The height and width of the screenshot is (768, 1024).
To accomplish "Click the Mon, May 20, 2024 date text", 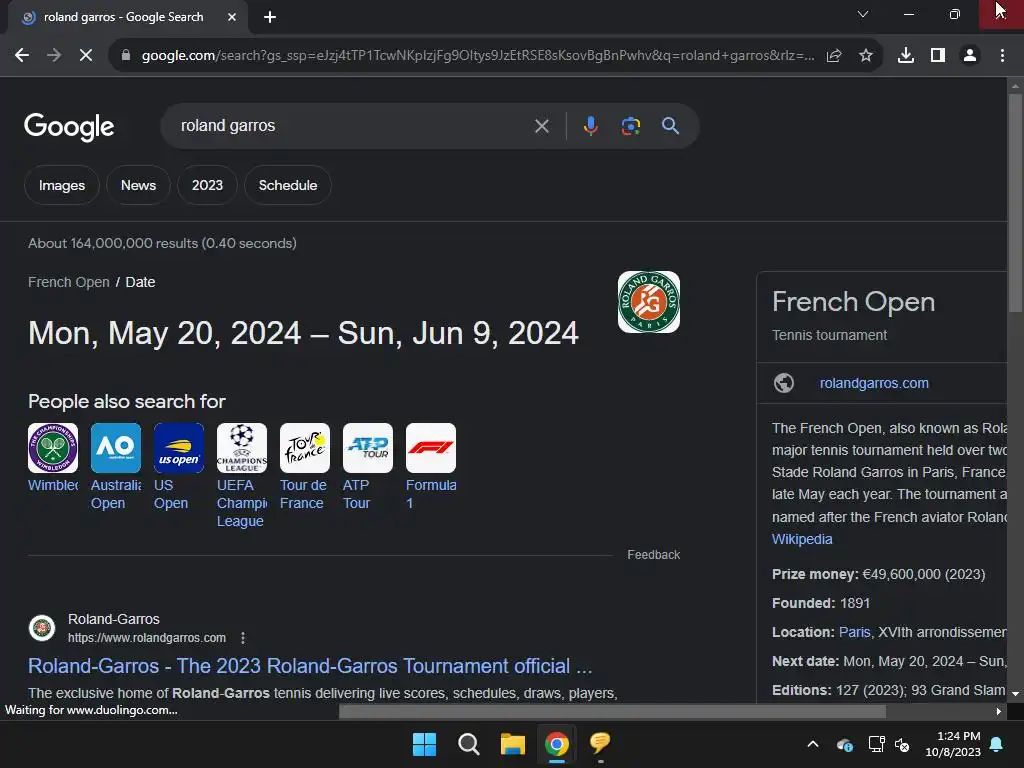I will point(165,333).
